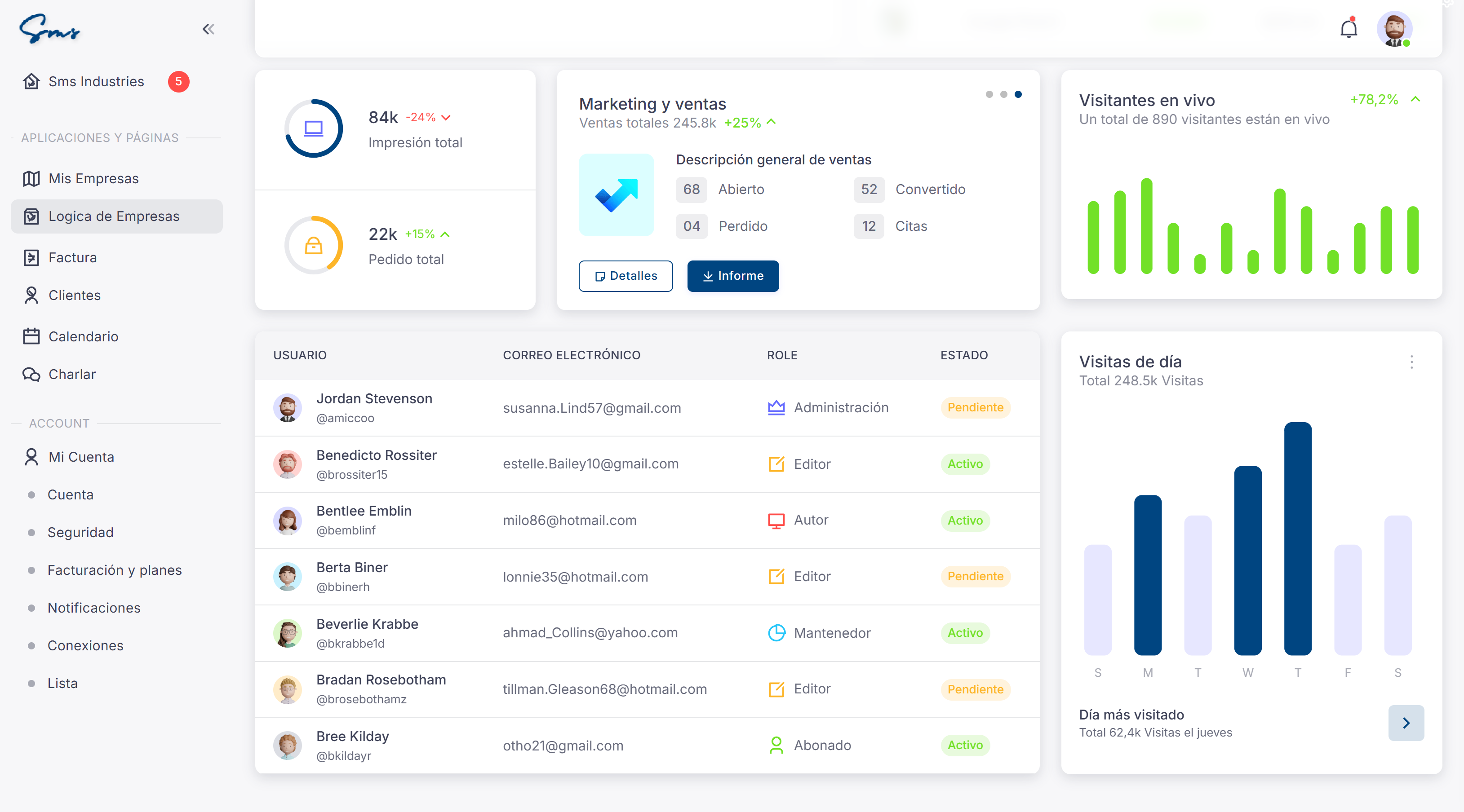
Task: Click the Sms Industries home icon
Action: 31,81
